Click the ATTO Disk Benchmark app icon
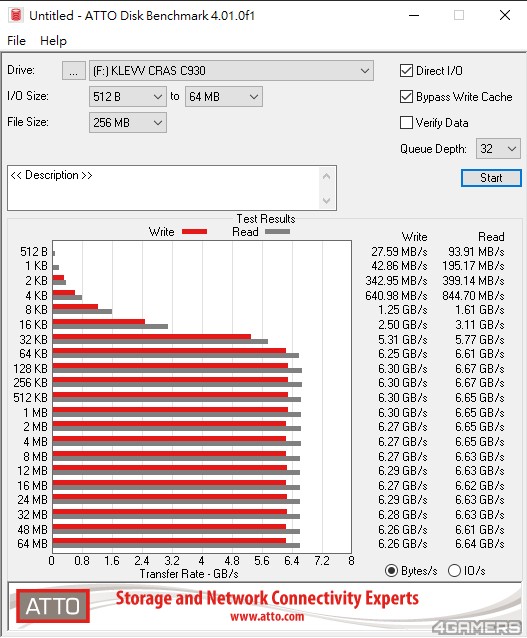The width and height of the screenshot is (527, 638). [16, 15]
